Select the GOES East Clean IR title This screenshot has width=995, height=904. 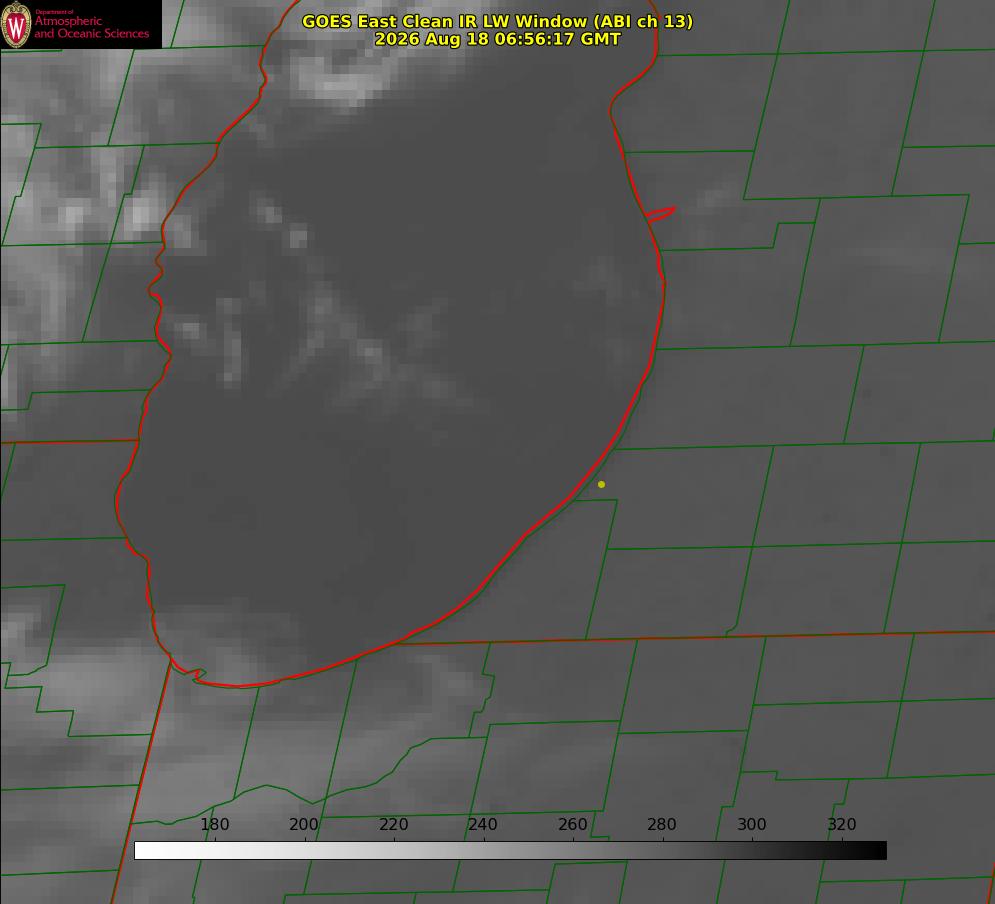(498, 21)
